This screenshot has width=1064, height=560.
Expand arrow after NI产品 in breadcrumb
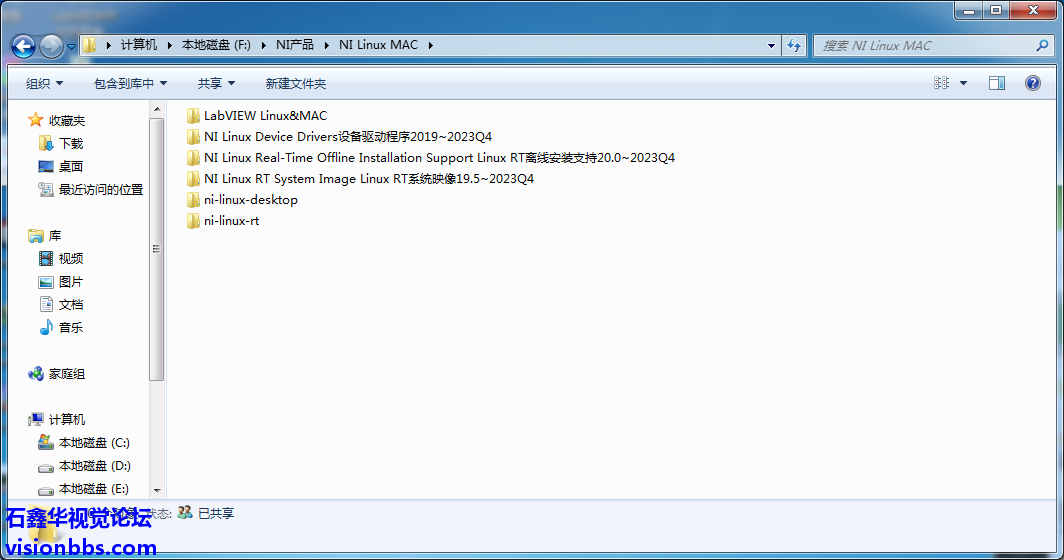326,45
